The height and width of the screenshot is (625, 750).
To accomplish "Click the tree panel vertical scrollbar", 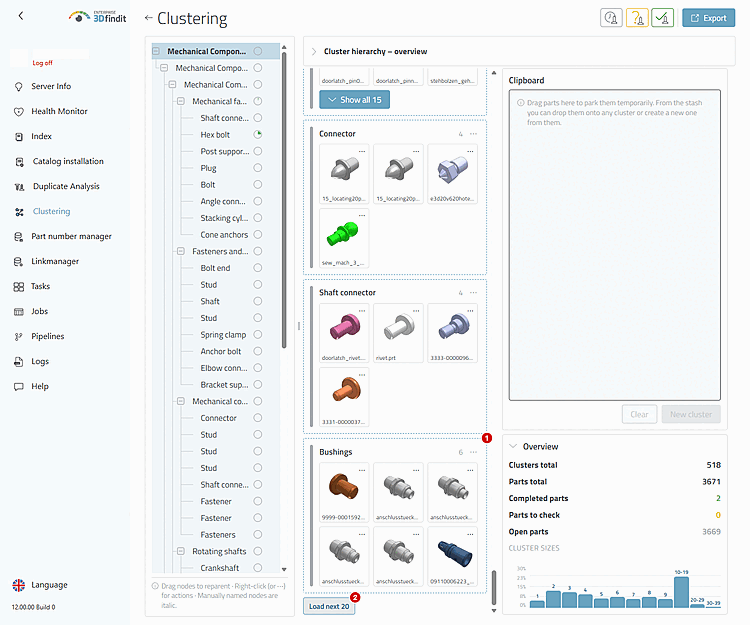I will pos(284,201).
